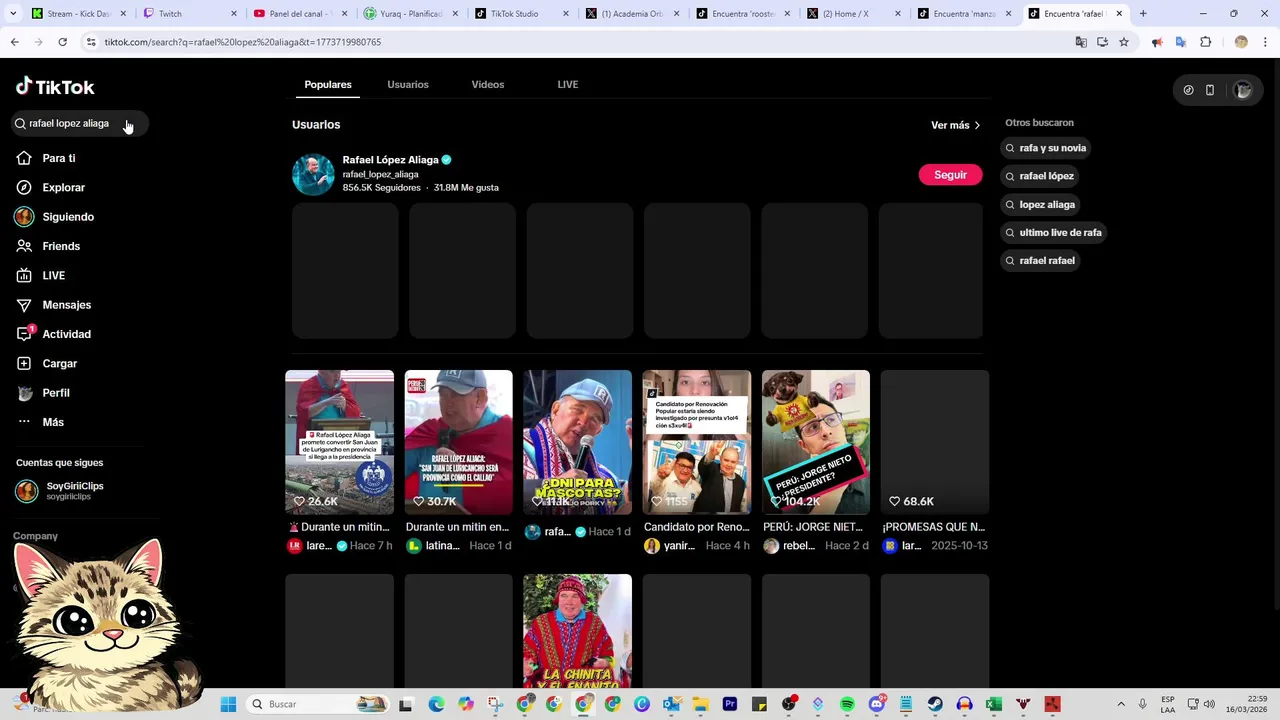This screenshot has height=720, width=1280.
Task: Open SoyGiriiiClips followed account
Action: point(61,490)
